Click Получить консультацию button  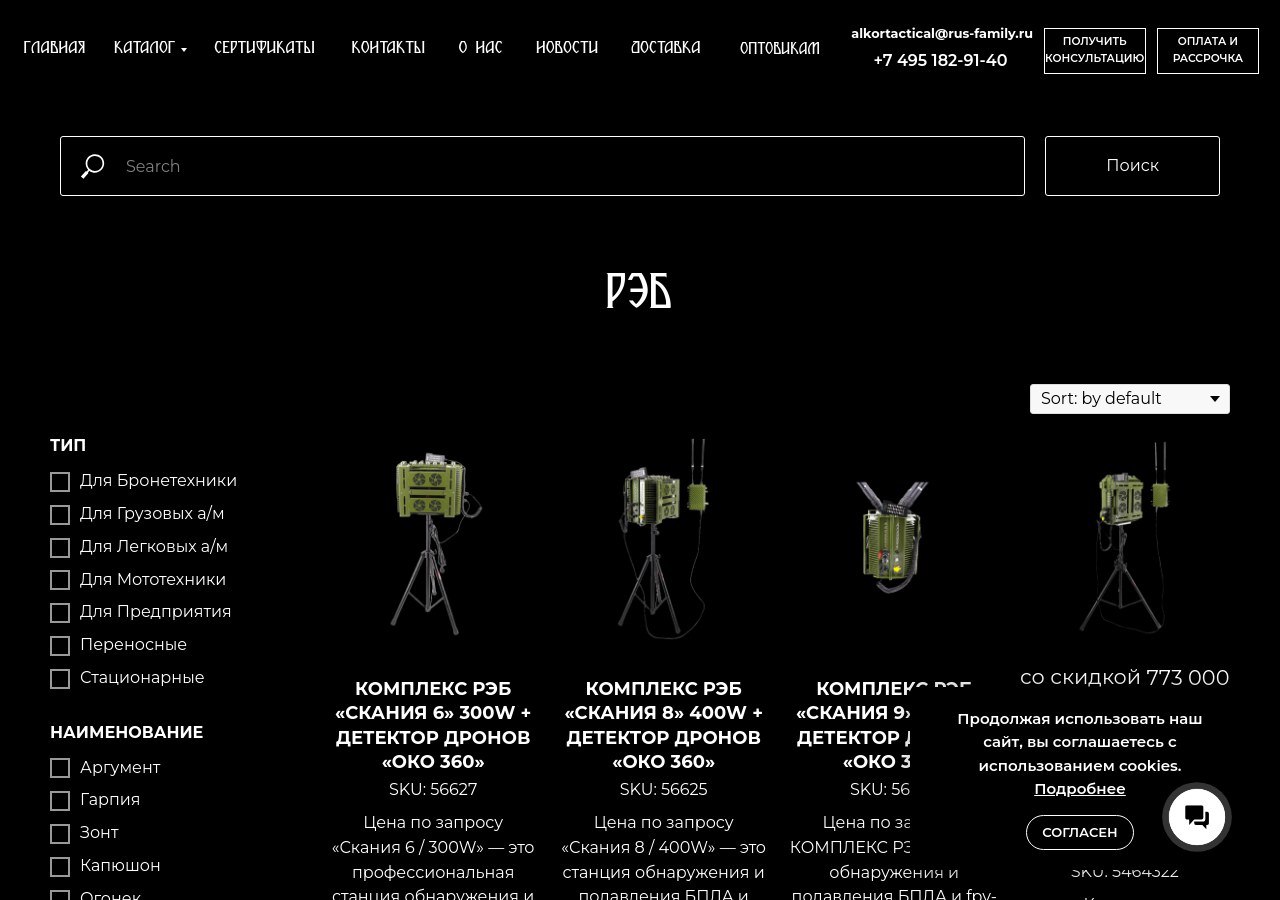(1094, 50)
